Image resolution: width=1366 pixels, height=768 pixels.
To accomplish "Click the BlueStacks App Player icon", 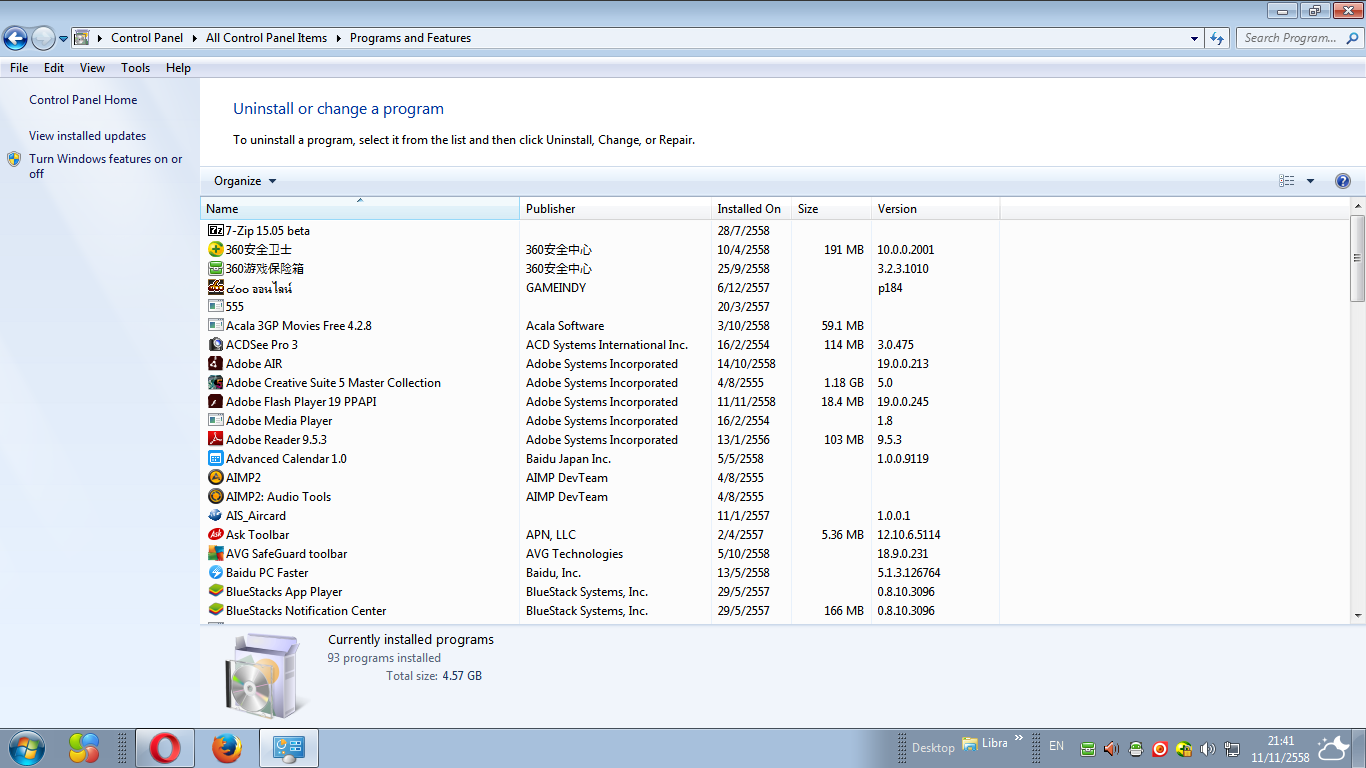I will 215,592.
